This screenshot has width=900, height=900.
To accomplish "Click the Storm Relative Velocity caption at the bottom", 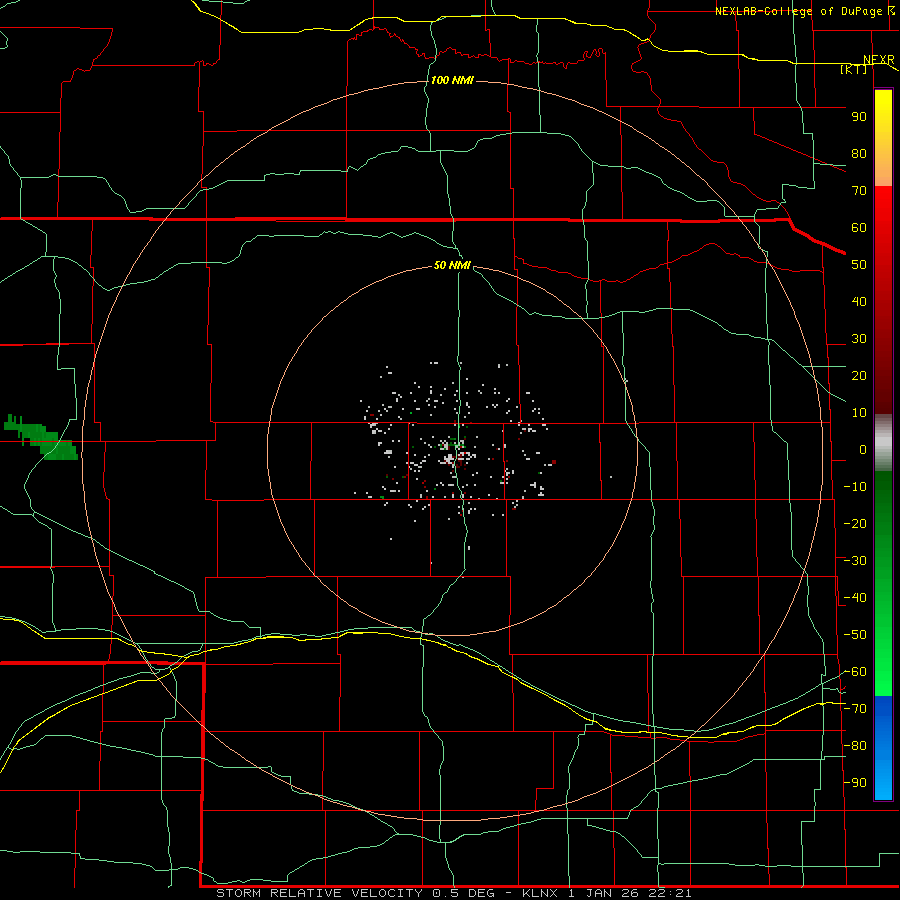I will pyautogui.click(x=453, y=893).
